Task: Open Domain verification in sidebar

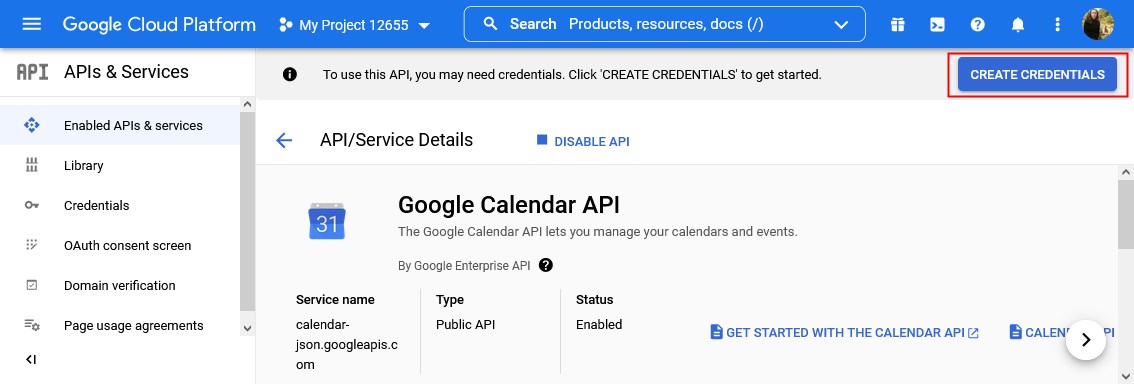Action: coord(120,286)
